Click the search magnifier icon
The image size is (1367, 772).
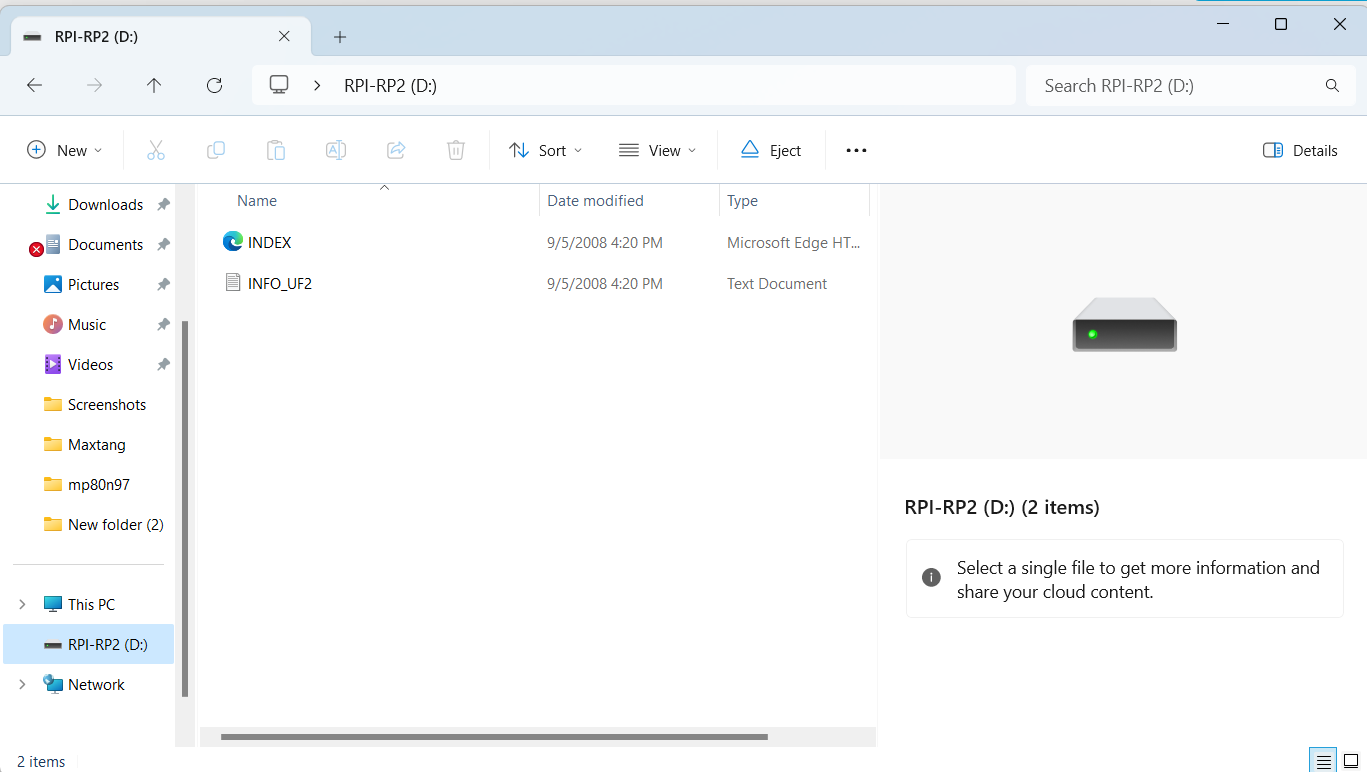(x=1332, y=86)
